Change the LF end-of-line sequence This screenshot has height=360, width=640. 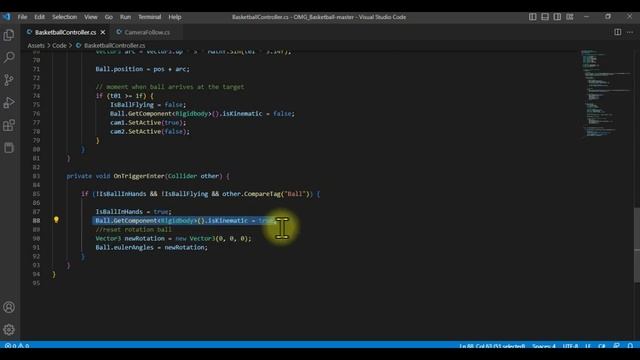coord(588,346)
